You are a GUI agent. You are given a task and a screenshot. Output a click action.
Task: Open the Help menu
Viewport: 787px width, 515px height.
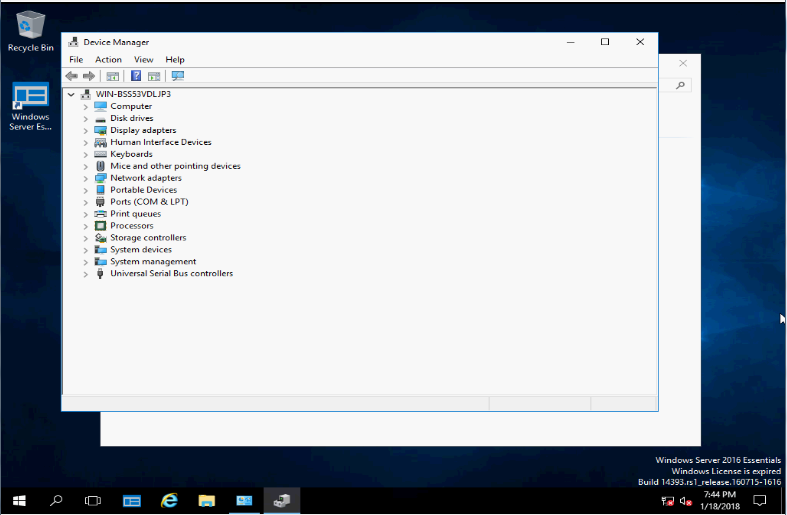coord(175,60)
